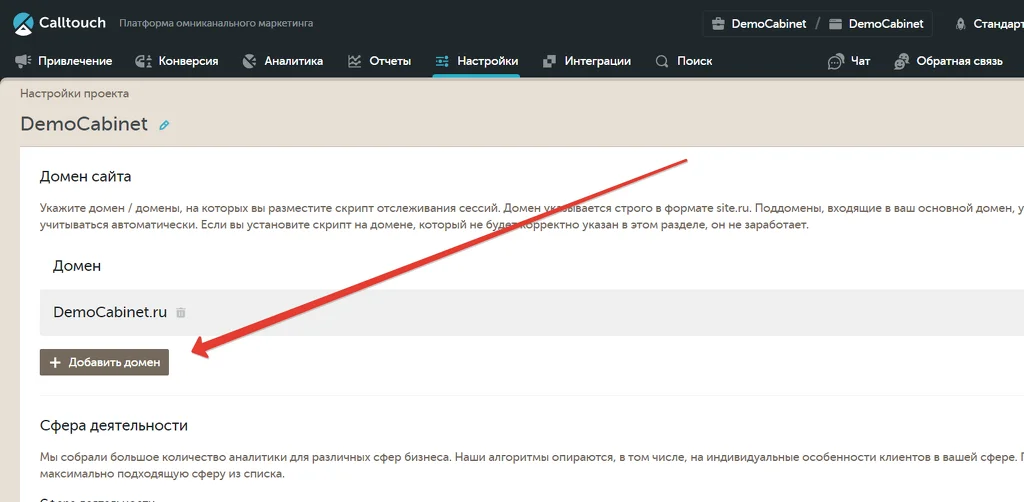Click the Интеграции squares icon
Viewport: 1024px width, 502px height.
pyautogui.click(x=549, y=61)
